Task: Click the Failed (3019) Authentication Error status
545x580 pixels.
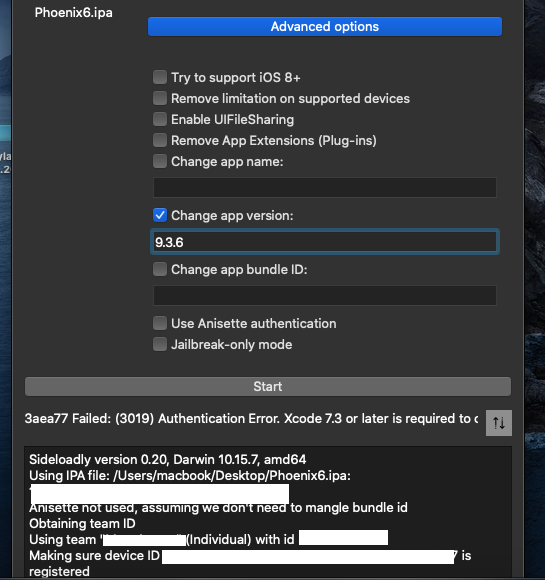Action: point(251,419)
